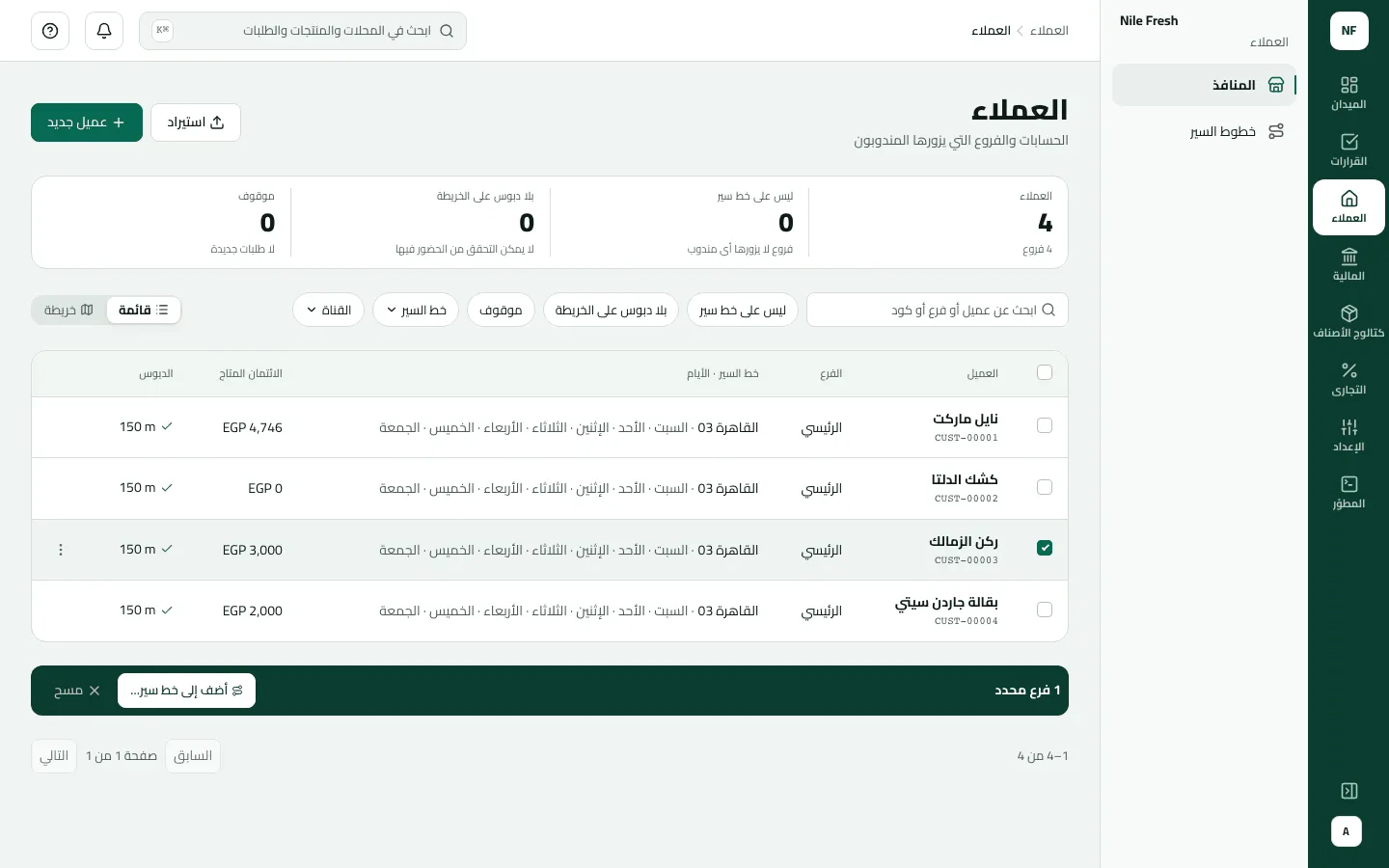This screenshot has width=1389, height=868.
Task: Go to the التالي next page
Action: (x=54, y=756)
